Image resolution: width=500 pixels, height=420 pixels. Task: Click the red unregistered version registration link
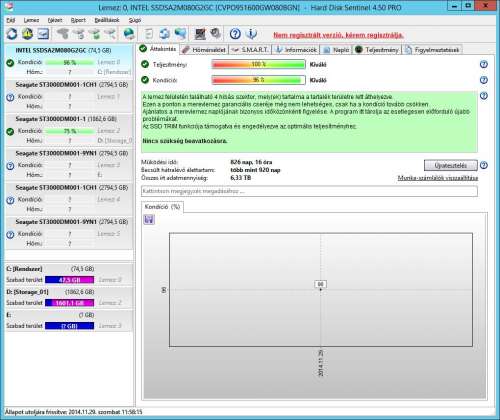point(338,35)
